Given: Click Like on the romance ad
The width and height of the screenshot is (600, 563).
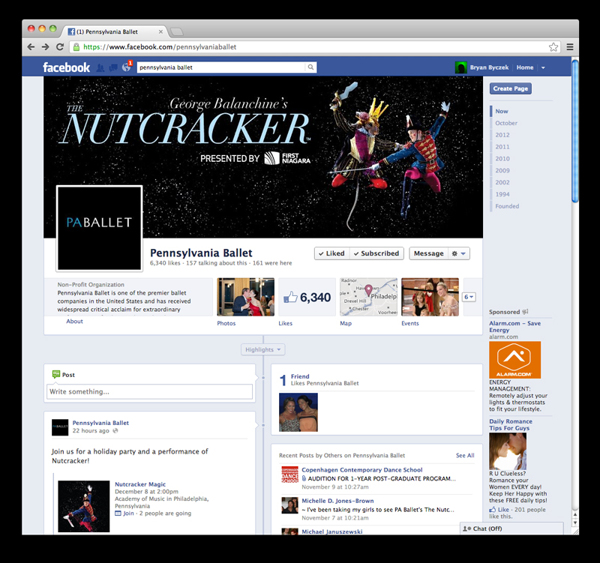Looking at the screenshot, I should (x=503, y=509).
